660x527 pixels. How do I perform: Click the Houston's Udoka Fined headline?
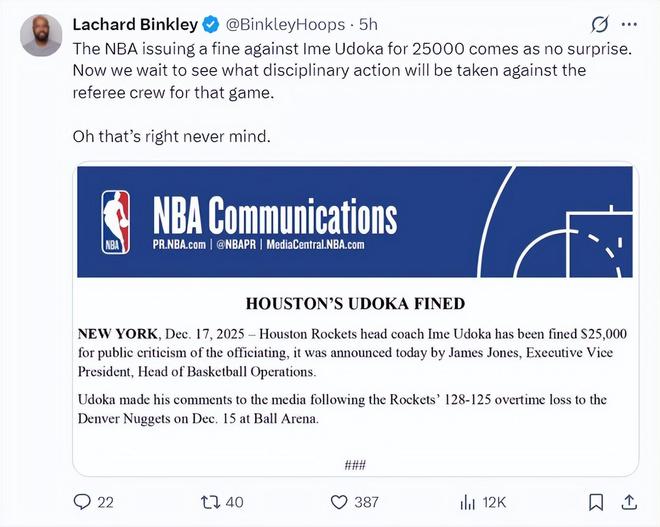coord(355,303)
